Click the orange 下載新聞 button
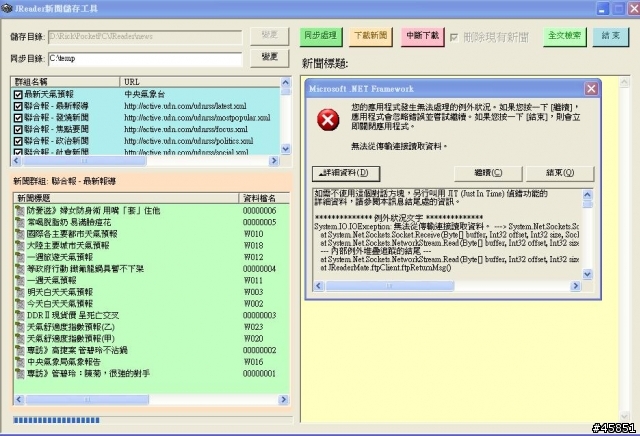Image resolution: width=640 pixels, height=436 pixels. 371,36
